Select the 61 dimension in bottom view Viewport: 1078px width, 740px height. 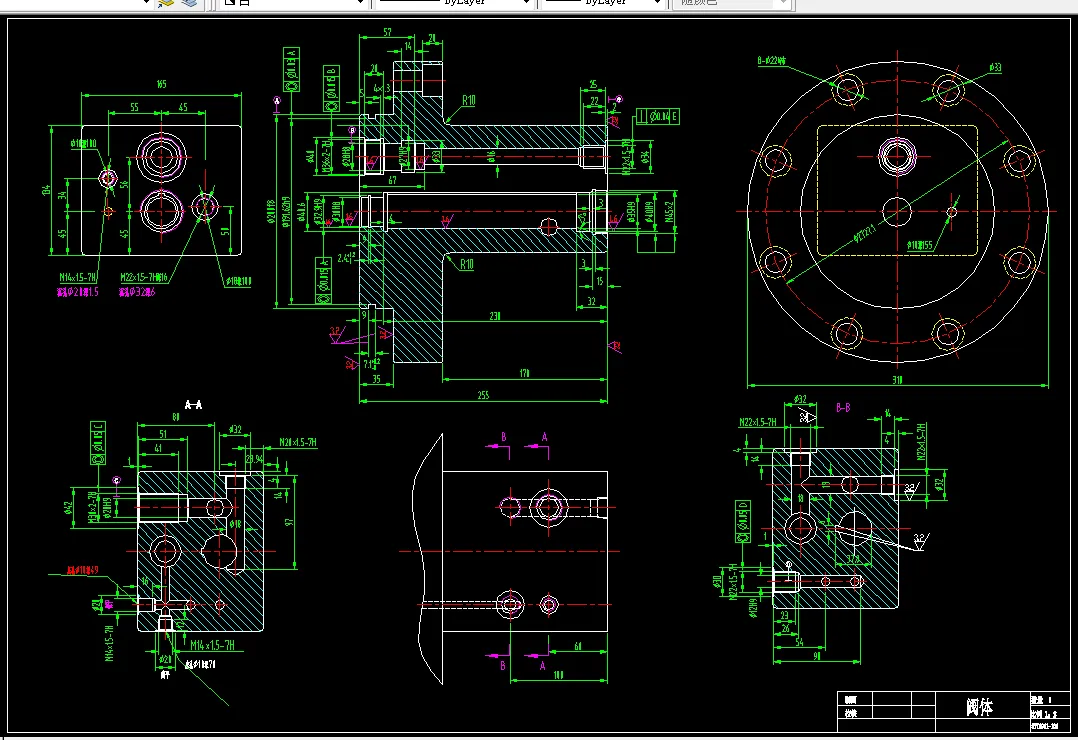[x=578, y=646]
